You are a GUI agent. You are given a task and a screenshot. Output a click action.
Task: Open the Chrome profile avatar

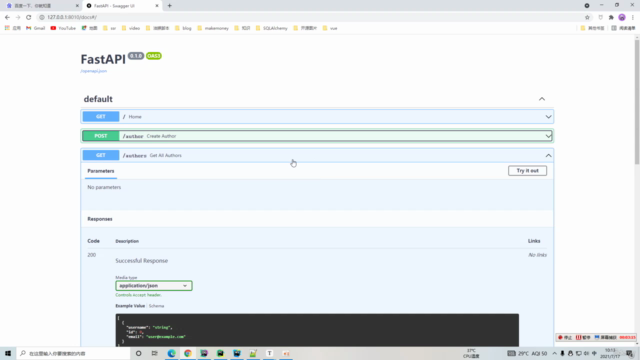pyautogui.click(x=622, y=17)
